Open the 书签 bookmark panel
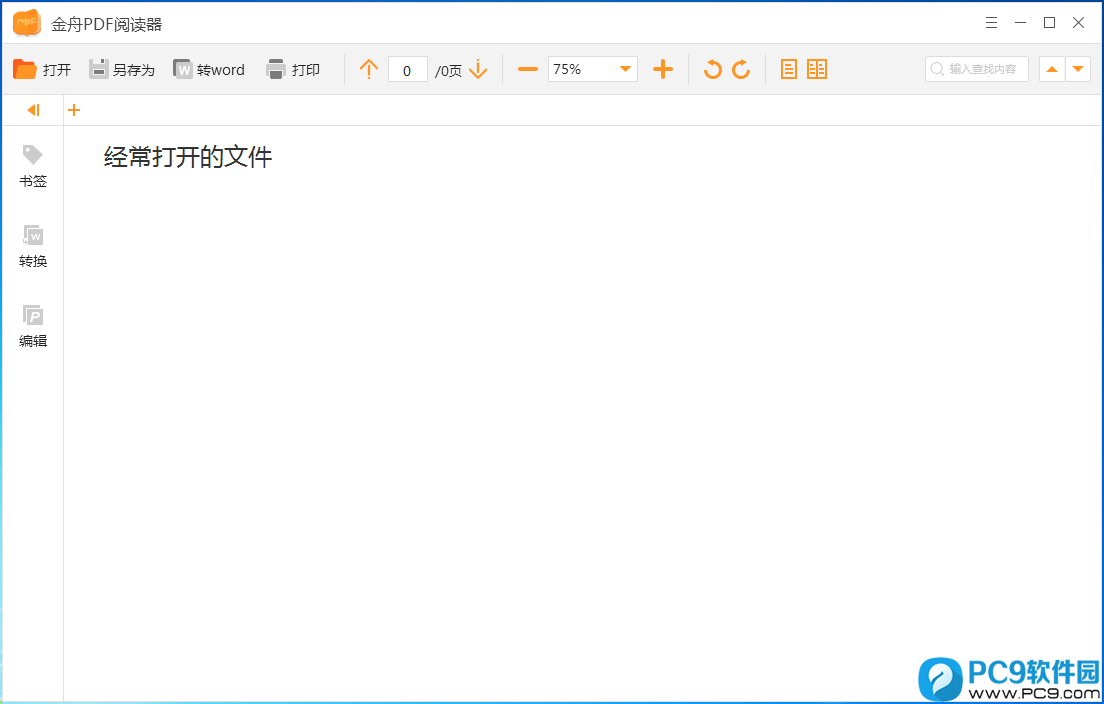 [x=32, y=166]
